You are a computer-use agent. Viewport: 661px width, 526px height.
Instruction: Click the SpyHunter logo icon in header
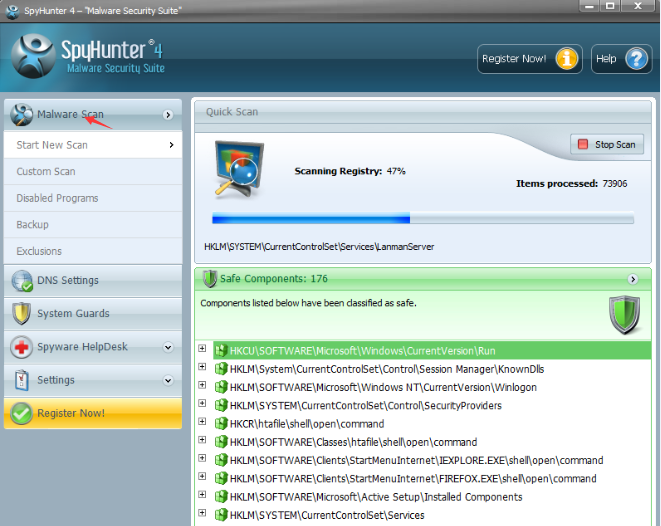(33, 56)
